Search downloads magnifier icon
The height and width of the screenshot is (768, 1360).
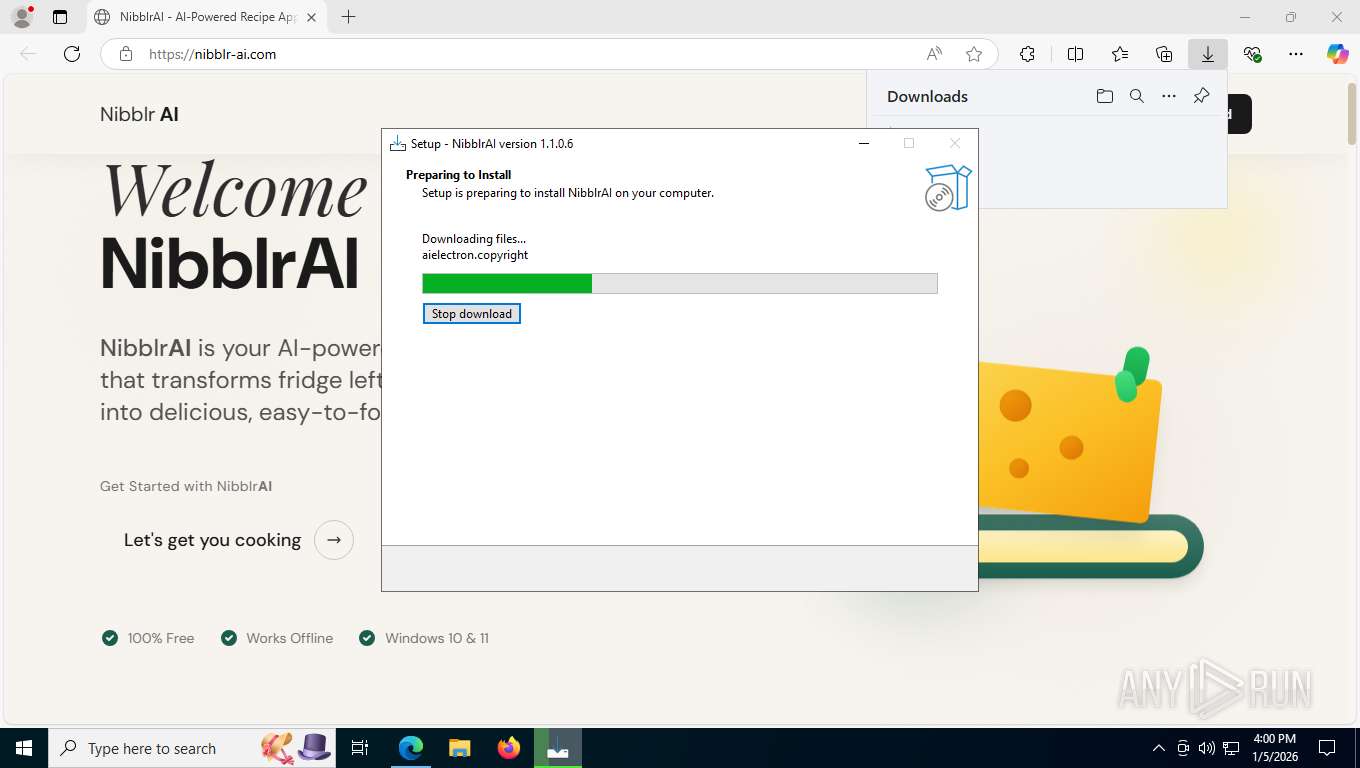coord(1137,96)
